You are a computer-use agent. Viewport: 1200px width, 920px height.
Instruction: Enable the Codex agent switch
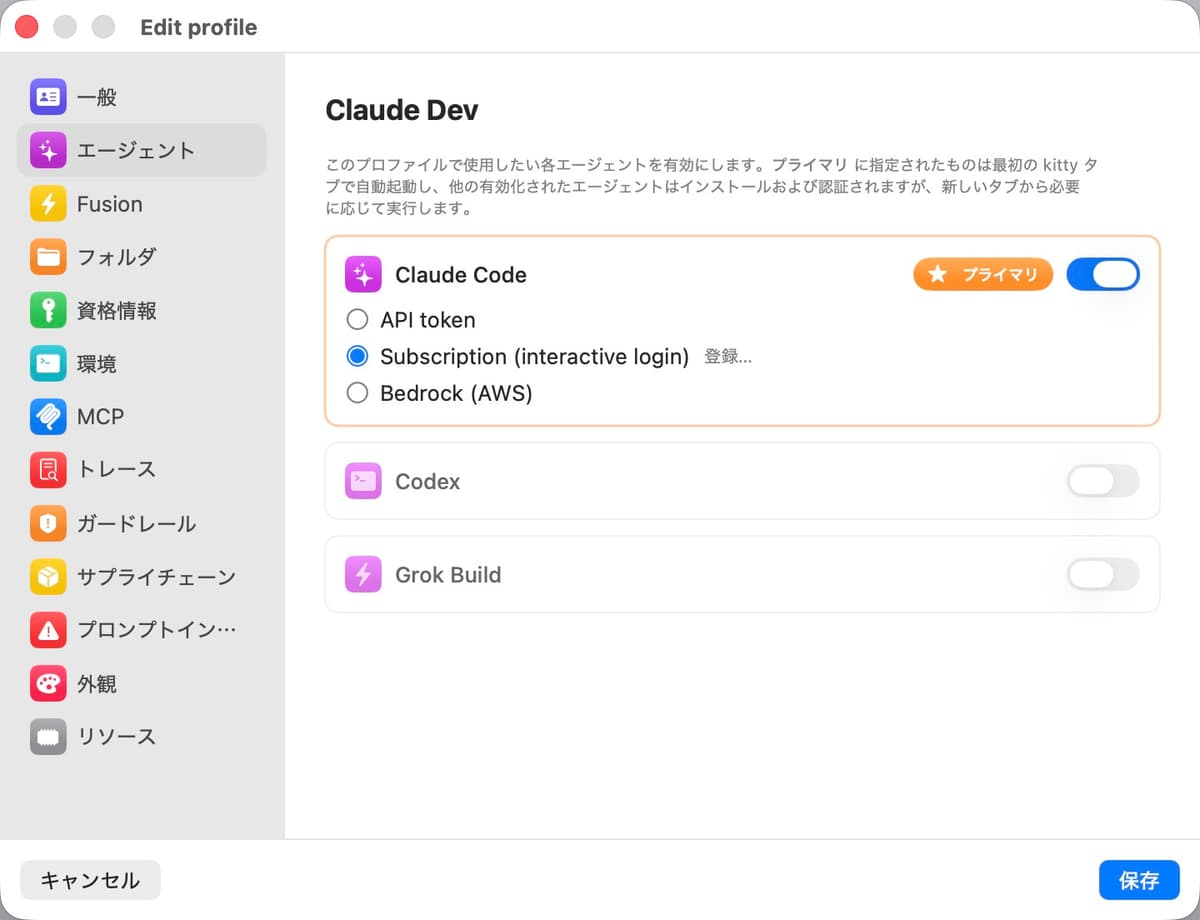1103,481
